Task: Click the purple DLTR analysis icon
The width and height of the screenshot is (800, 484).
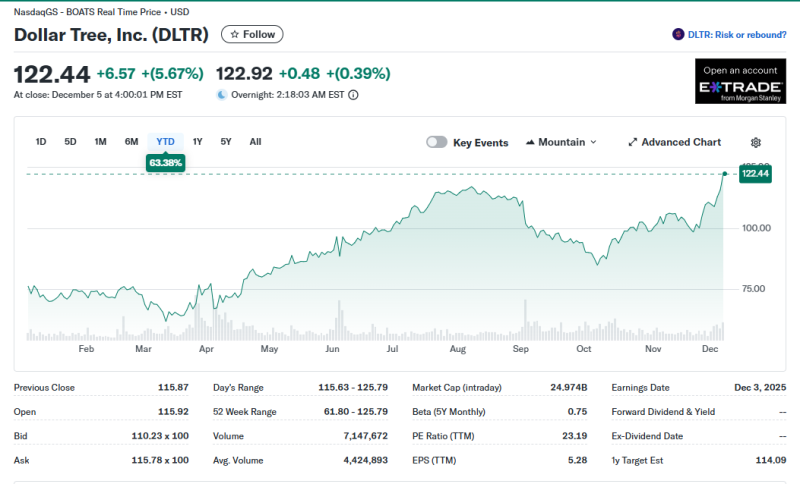Action: 678,34
